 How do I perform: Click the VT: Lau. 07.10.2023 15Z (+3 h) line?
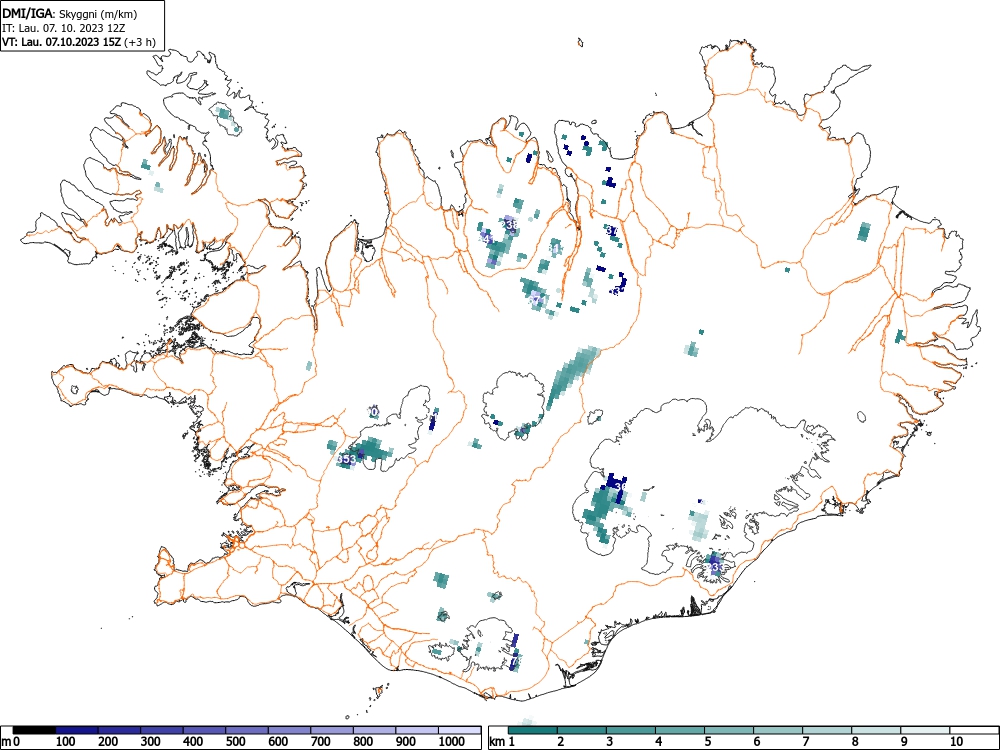click(78, 42)
